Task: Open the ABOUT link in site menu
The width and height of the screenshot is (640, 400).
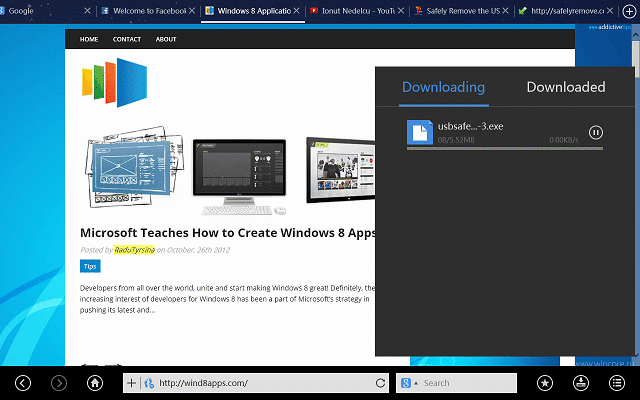Action: (x=166, y=39)
